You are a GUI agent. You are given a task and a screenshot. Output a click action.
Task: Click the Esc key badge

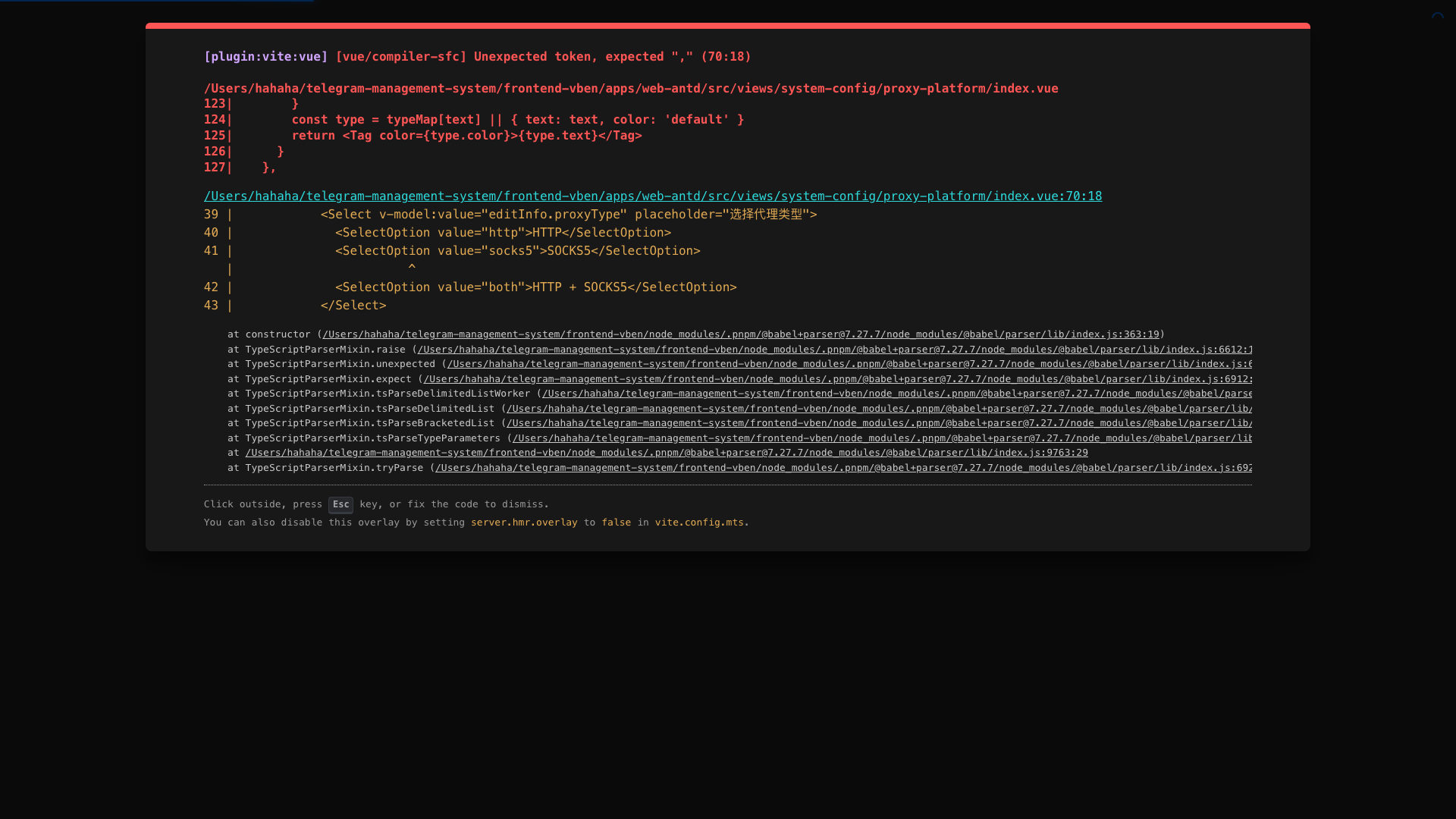340,505
